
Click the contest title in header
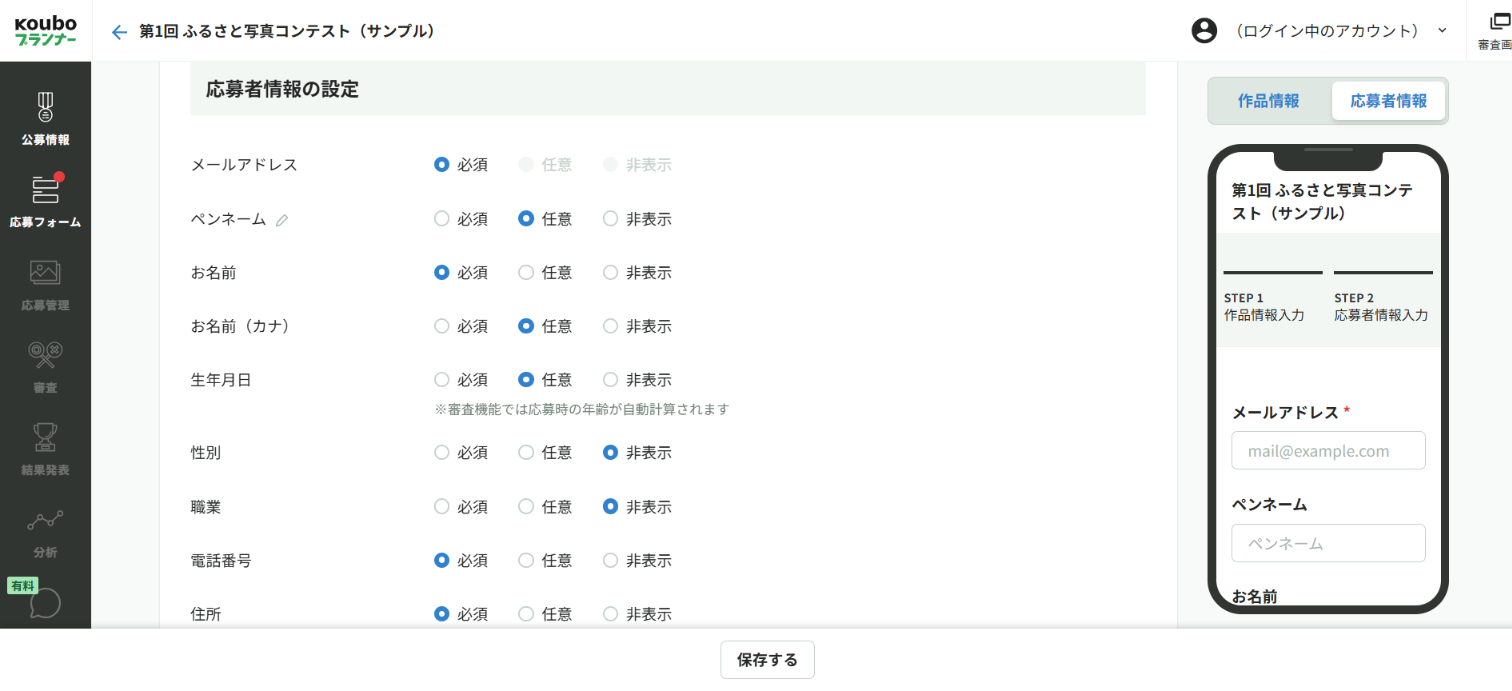point(287,32)
